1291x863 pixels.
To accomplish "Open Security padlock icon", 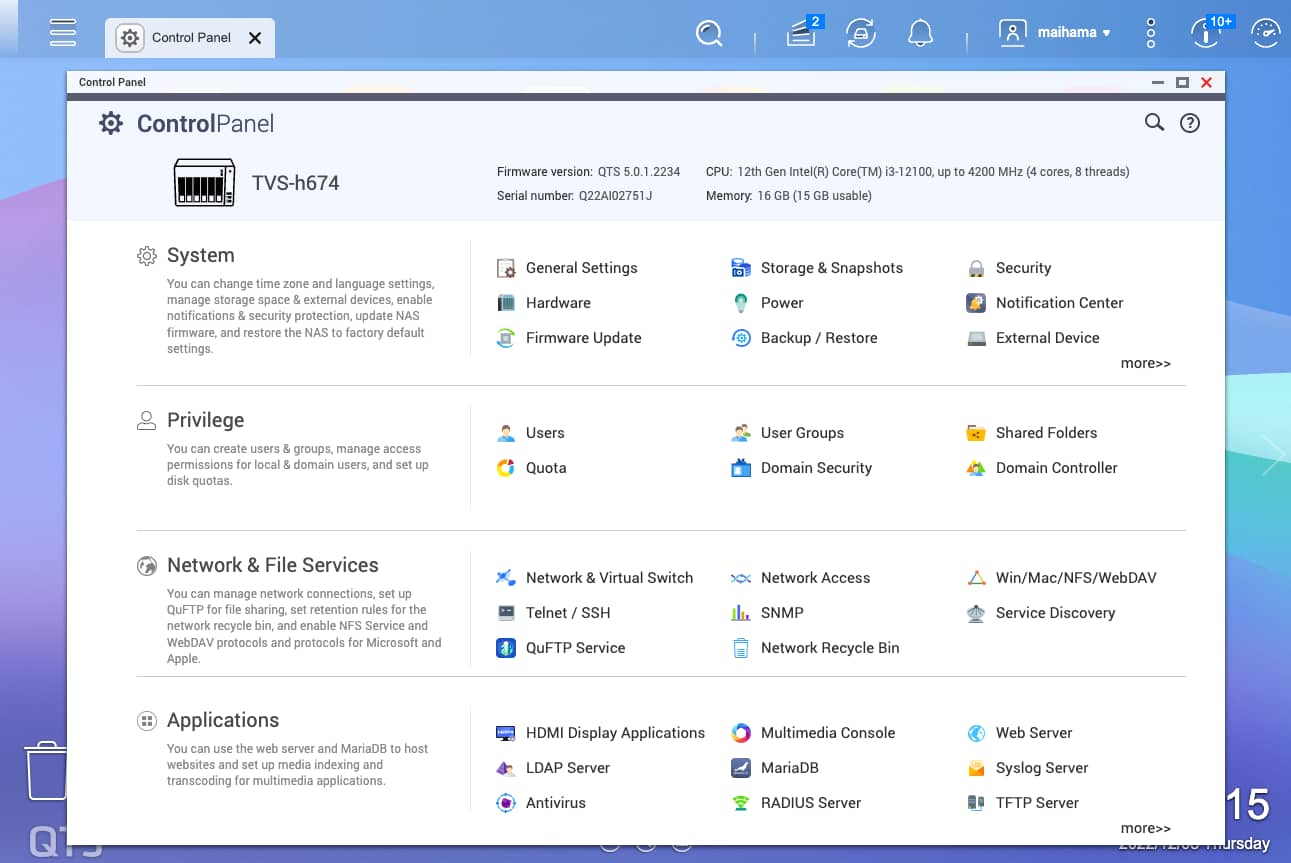I will 976,268.
